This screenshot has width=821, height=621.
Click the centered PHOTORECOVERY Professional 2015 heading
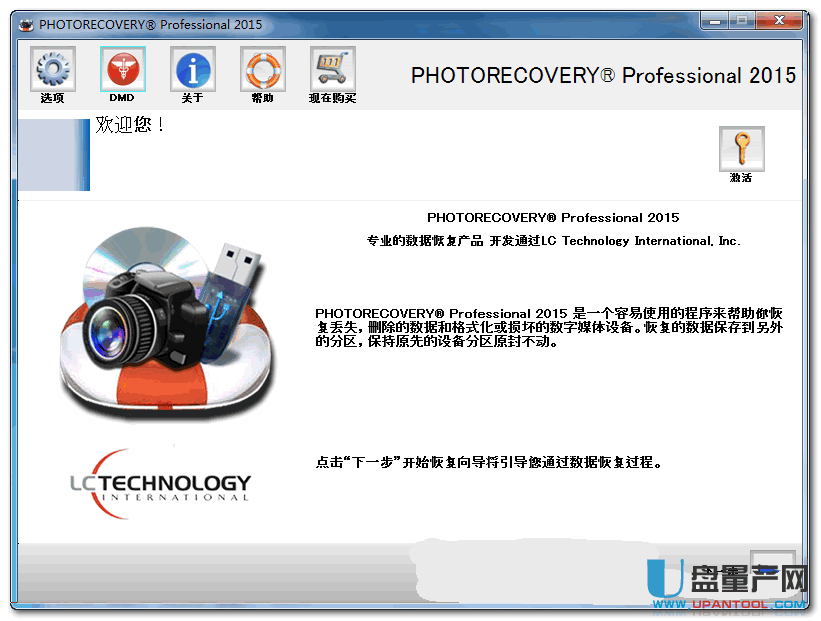pyautogui.click(x=552, y=217)
